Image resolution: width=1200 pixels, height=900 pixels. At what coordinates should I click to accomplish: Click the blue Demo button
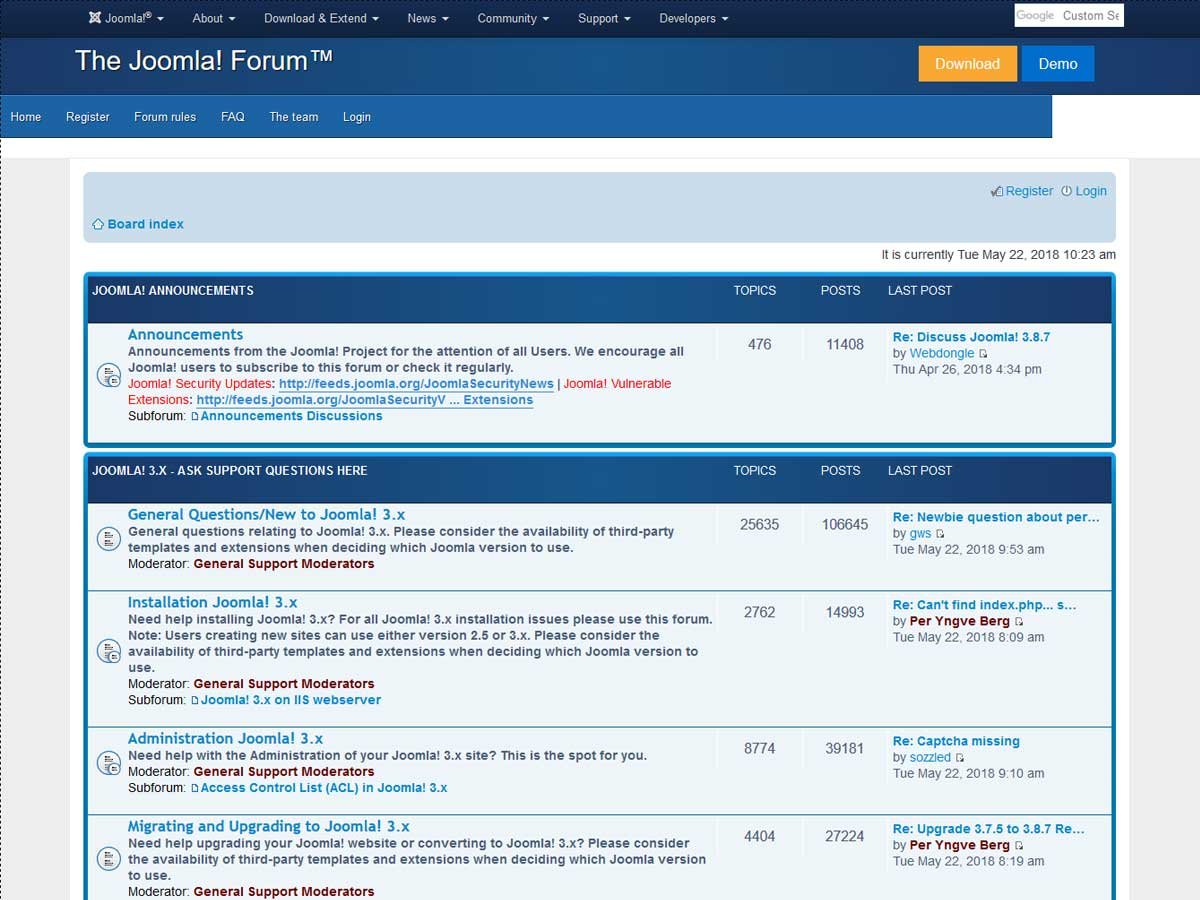pos(1058,64)
